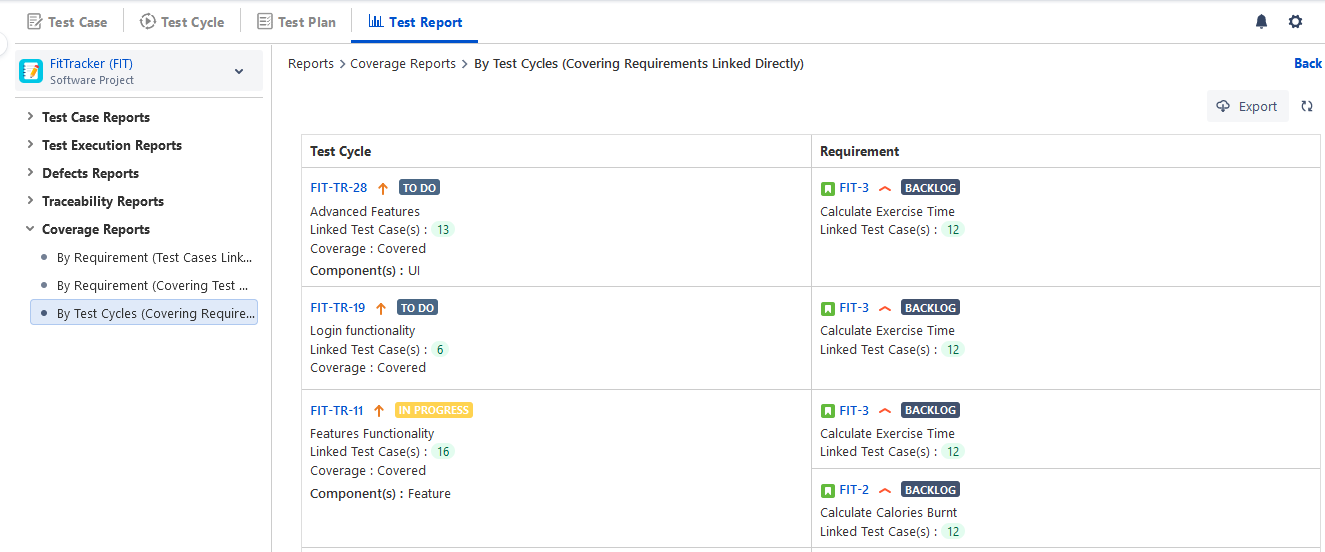
Task: Open the FIT-TR-28 test cycle link
Action: (x=338, y=188)
